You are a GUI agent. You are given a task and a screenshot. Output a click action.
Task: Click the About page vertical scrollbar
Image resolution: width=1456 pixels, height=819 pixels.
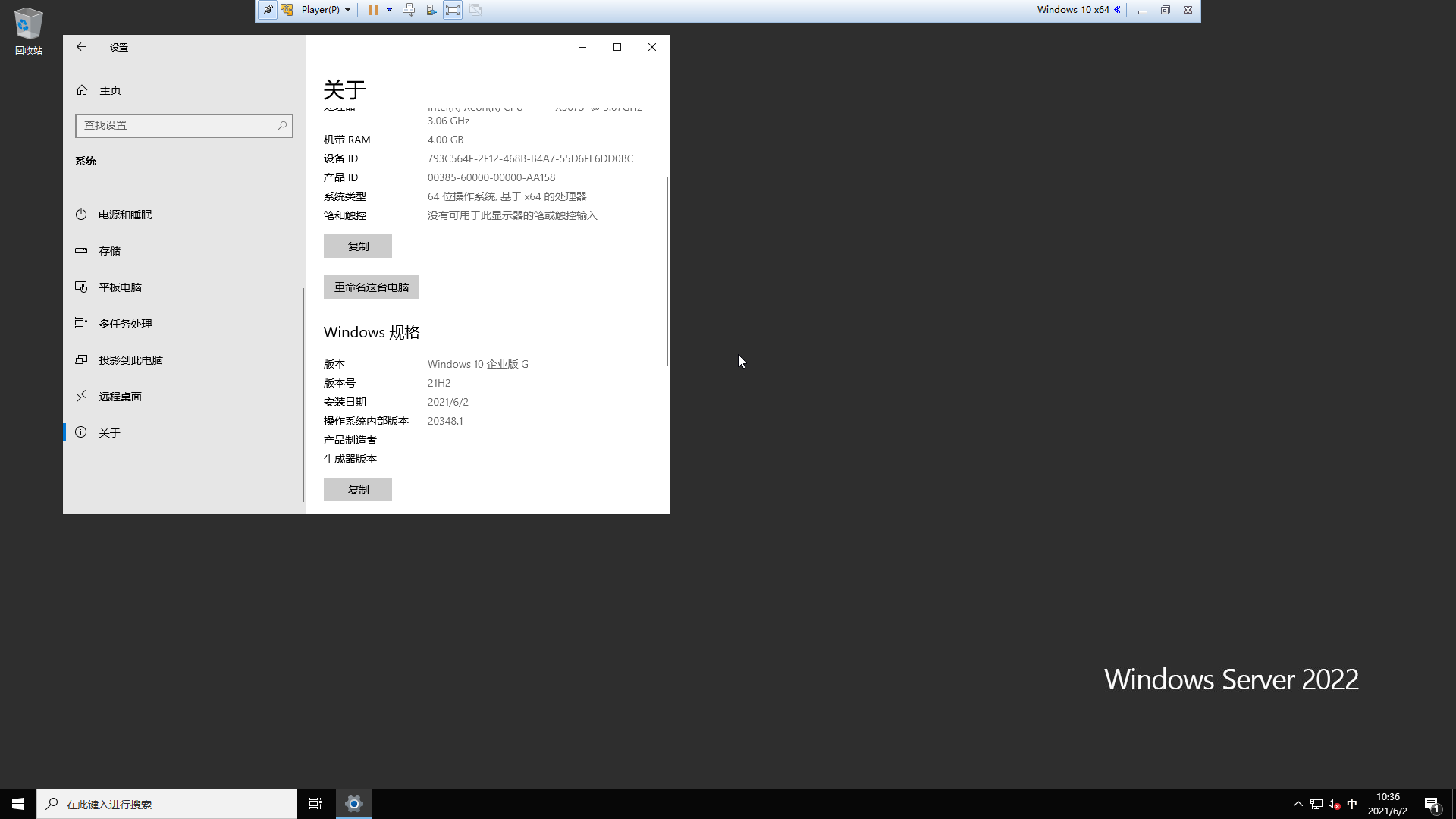pos(667,271)
